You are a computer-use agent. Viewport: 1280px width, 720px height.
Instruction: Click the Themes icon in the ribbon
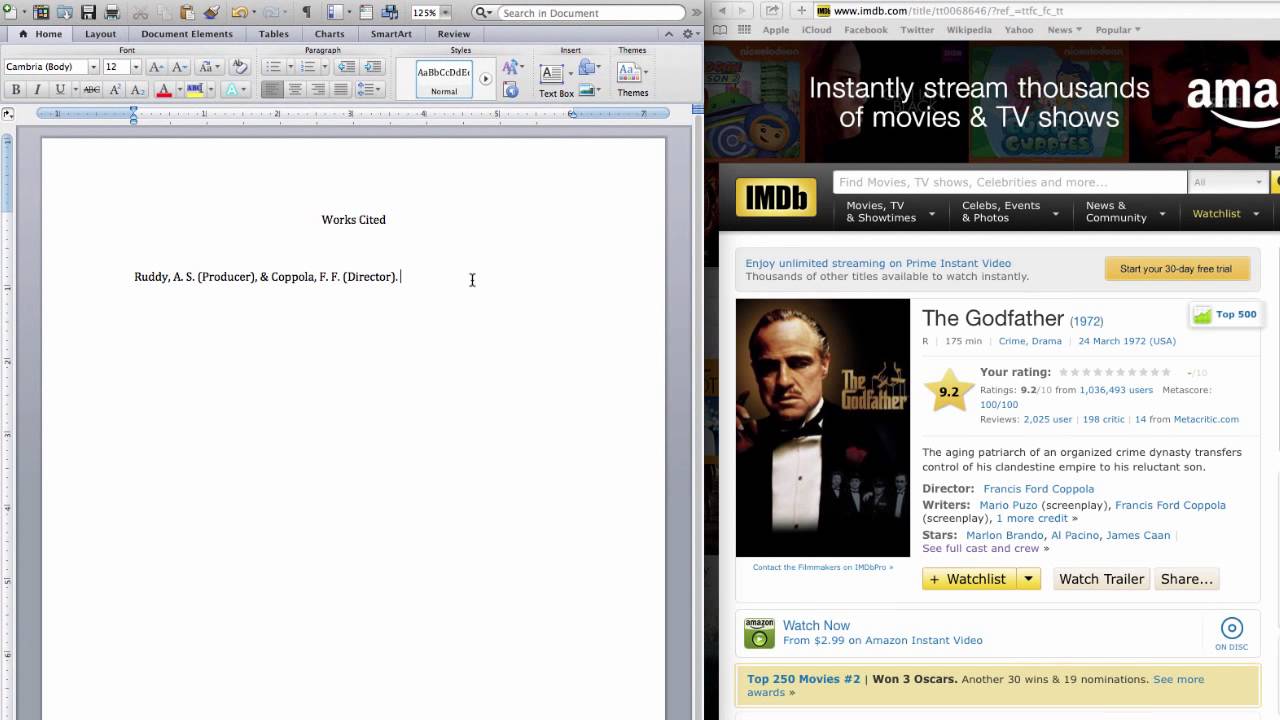[x=628, y=72]
